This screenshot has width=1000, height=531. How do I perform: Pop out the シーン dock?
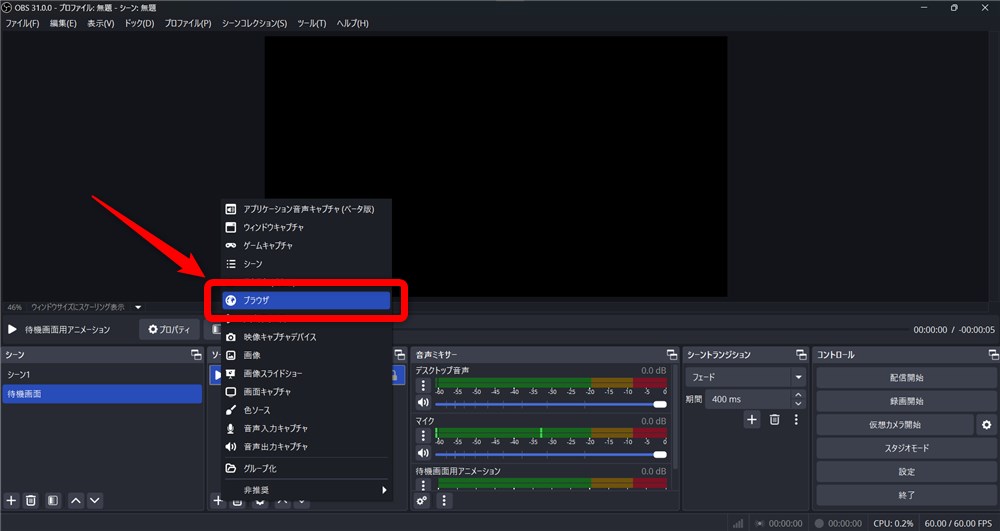[x=196, y=354]
